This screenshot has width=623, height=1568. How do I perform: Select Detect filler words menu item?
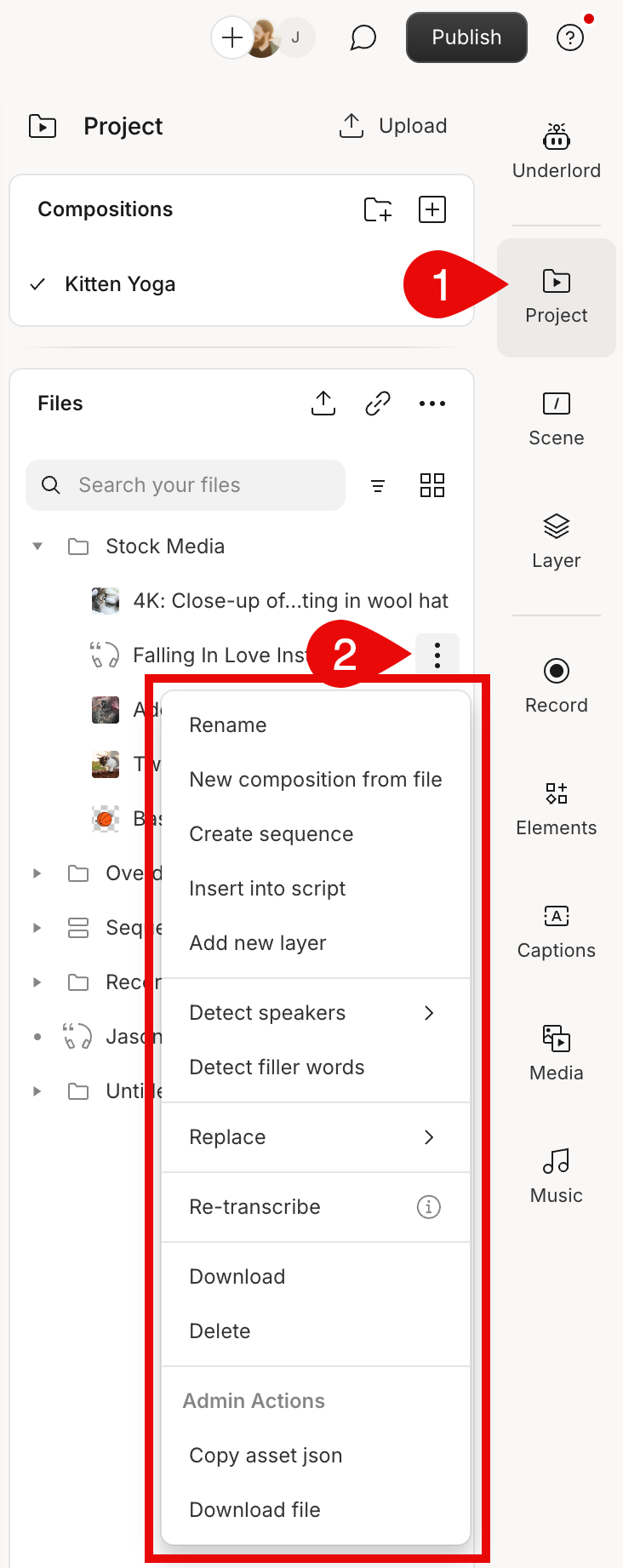click(277, 1067)
